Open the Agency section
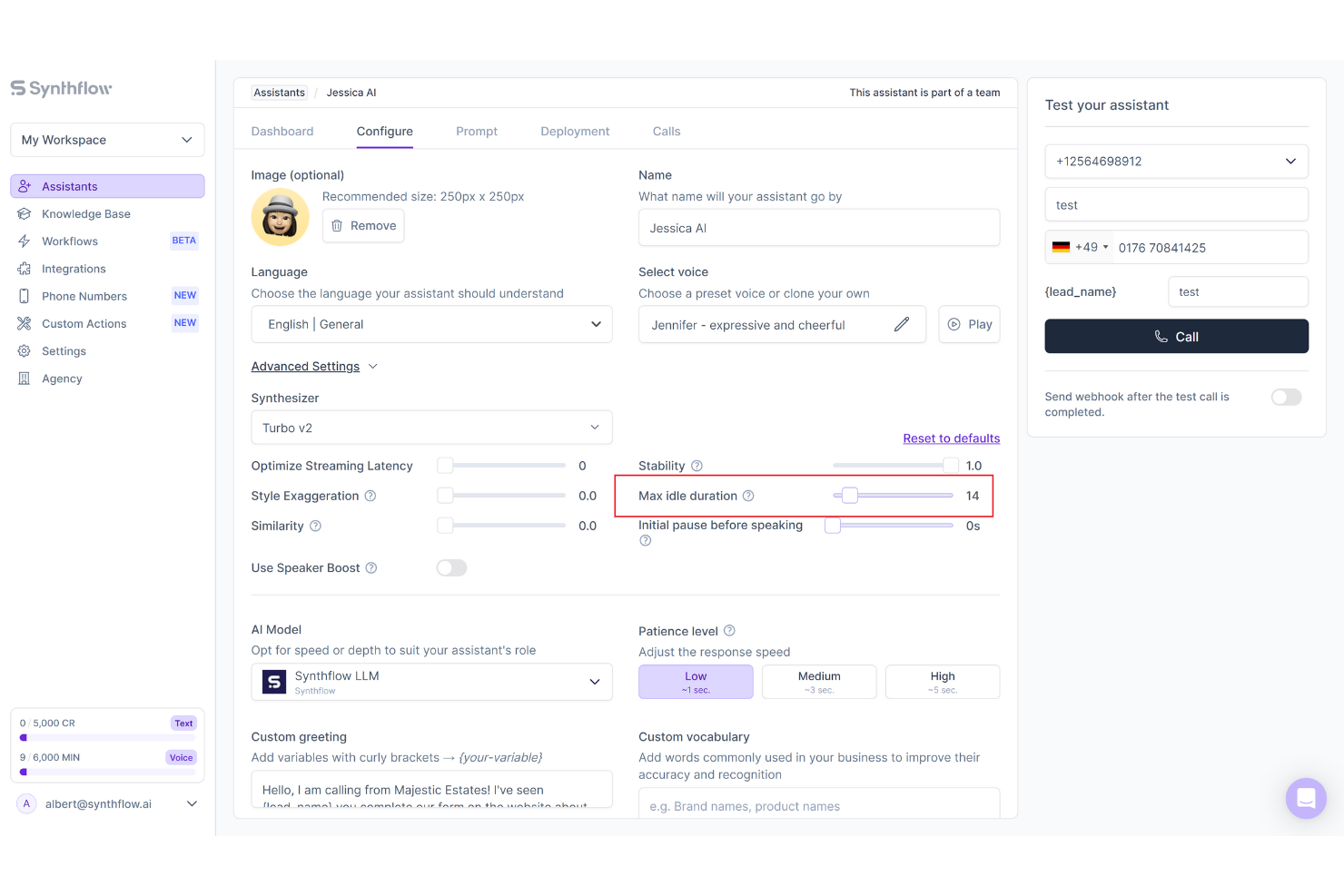The width and height of the screenshot is (1344, 896). click(x=61, y=379)
